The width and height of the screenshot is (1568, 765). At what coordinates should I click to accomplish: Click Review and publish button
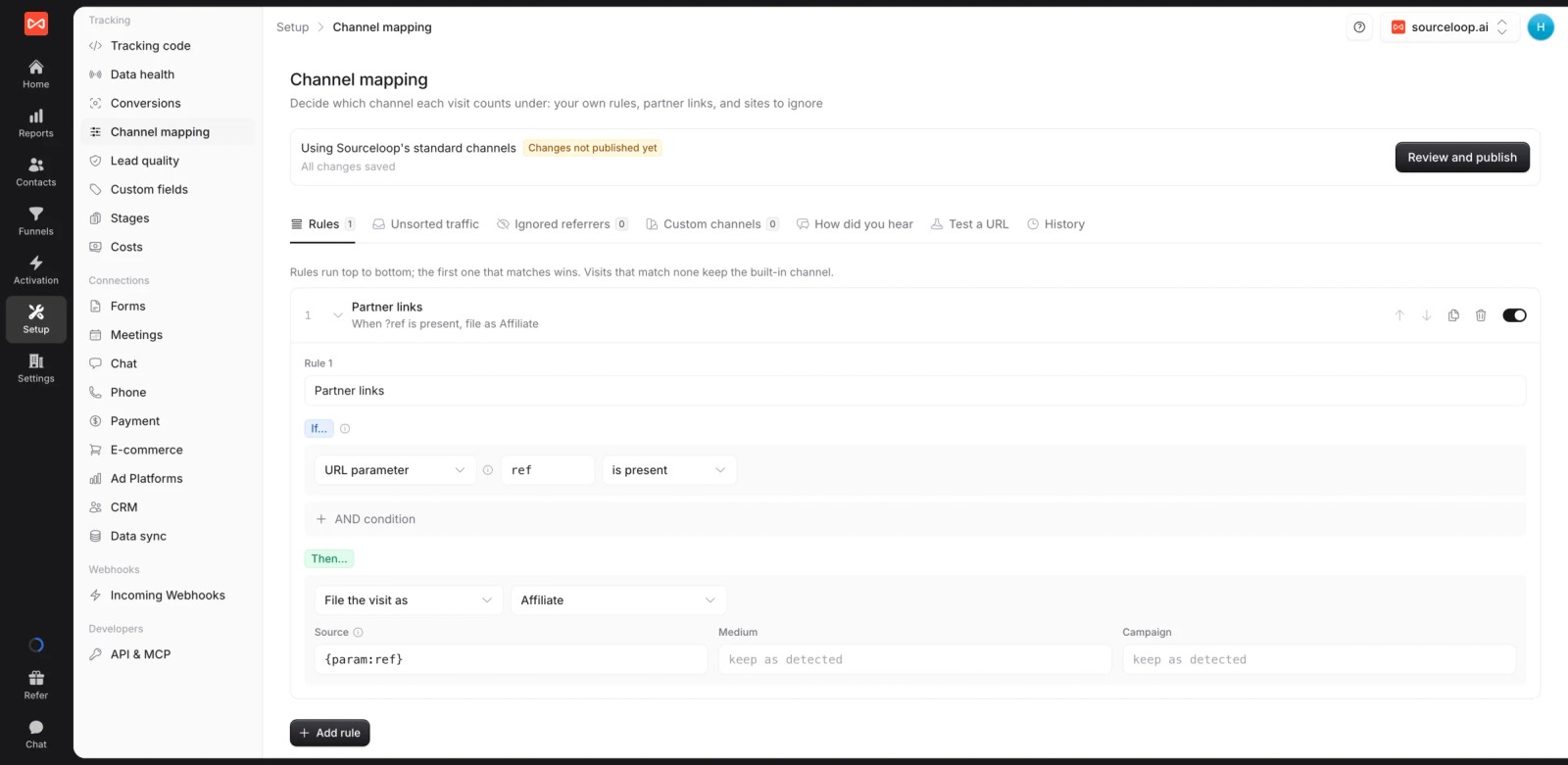[x=1462, y=158]
